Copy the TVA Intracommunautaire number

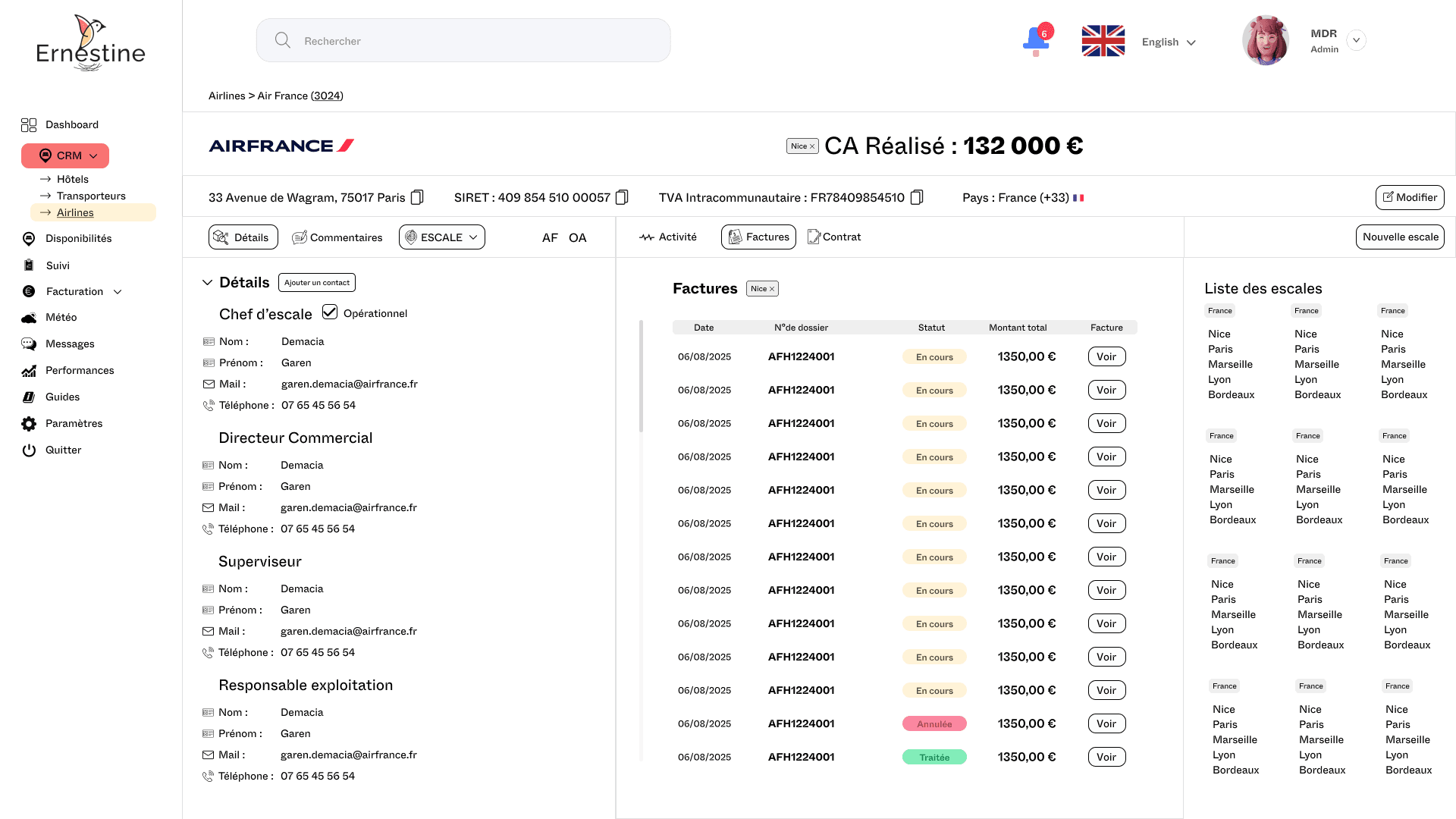916,197
